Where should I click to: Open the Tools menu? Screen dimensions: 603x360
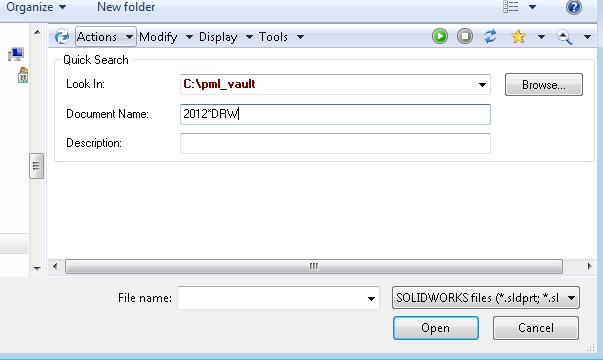click(x=281, y=37)
